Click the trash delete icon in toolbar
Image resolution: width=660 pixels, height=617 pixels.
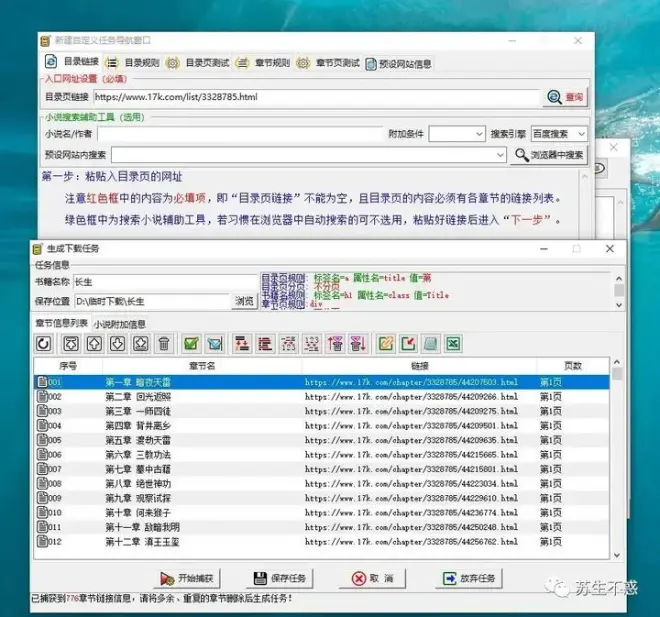point(164,344)
